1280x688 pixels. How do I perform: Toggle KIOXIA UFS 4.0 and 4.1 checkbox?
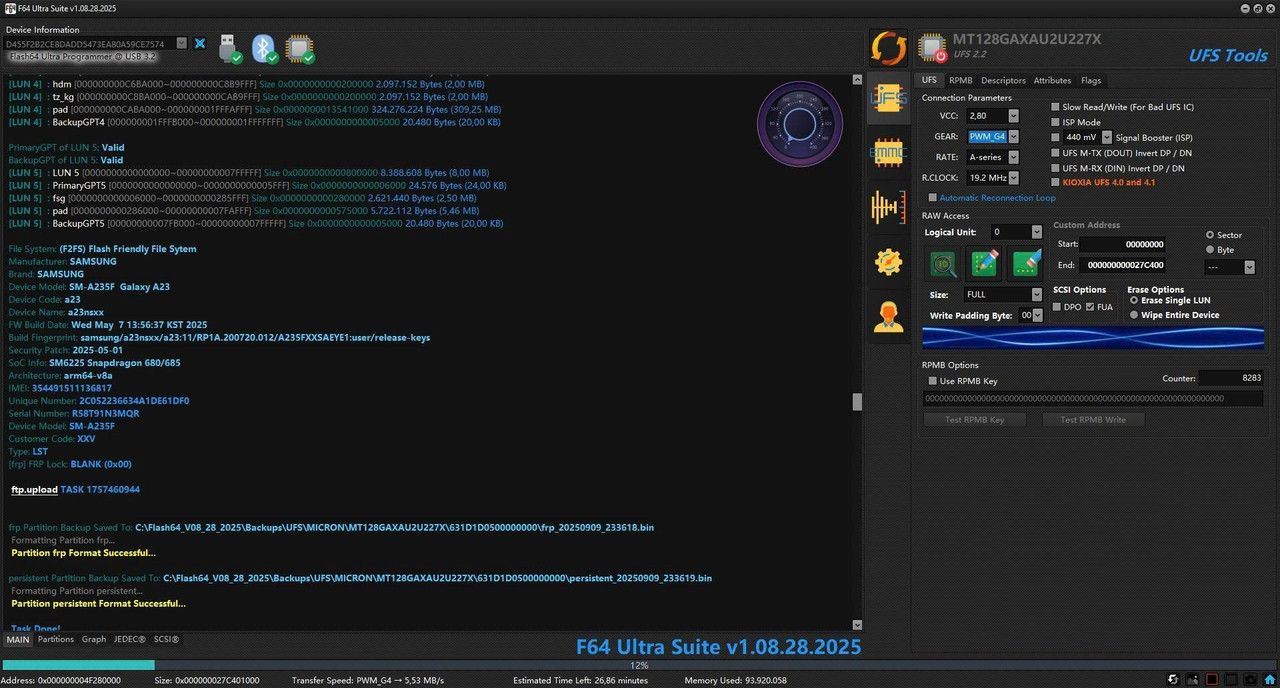pos(1055,183)
